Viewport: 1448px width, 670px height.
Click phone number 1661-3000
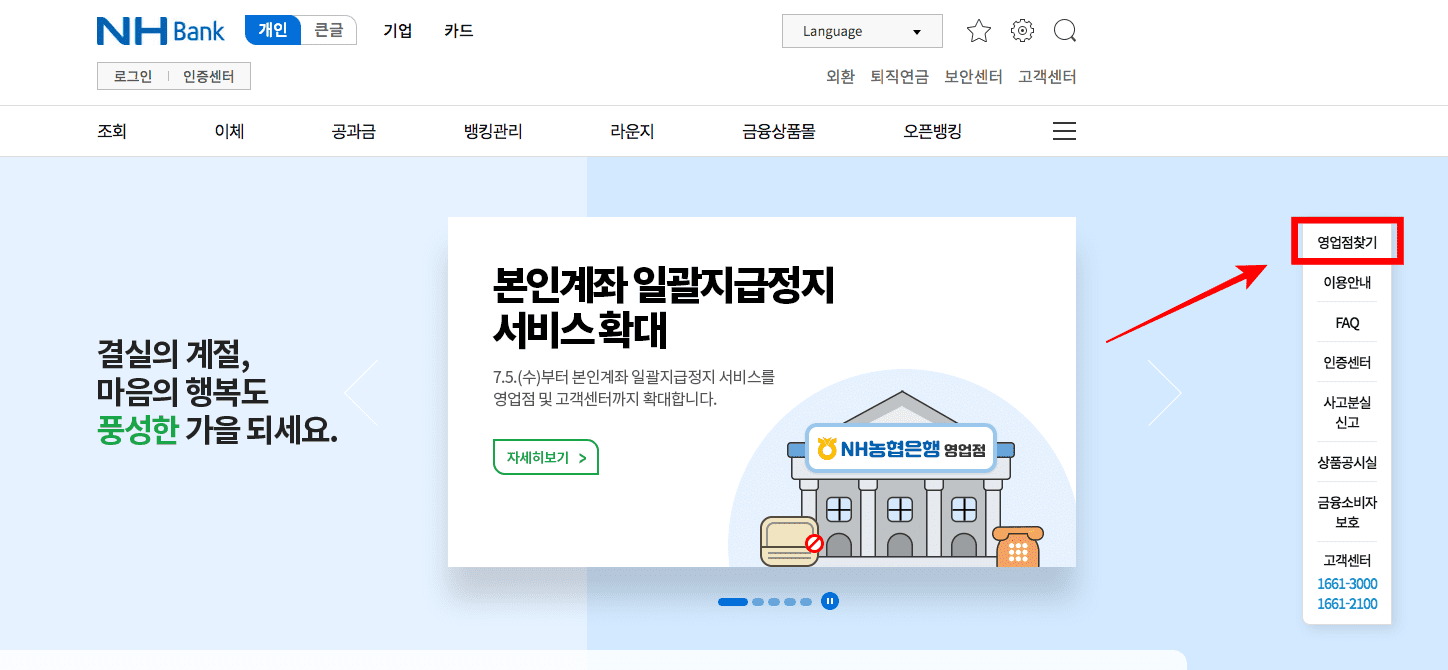click(1347, 584)
